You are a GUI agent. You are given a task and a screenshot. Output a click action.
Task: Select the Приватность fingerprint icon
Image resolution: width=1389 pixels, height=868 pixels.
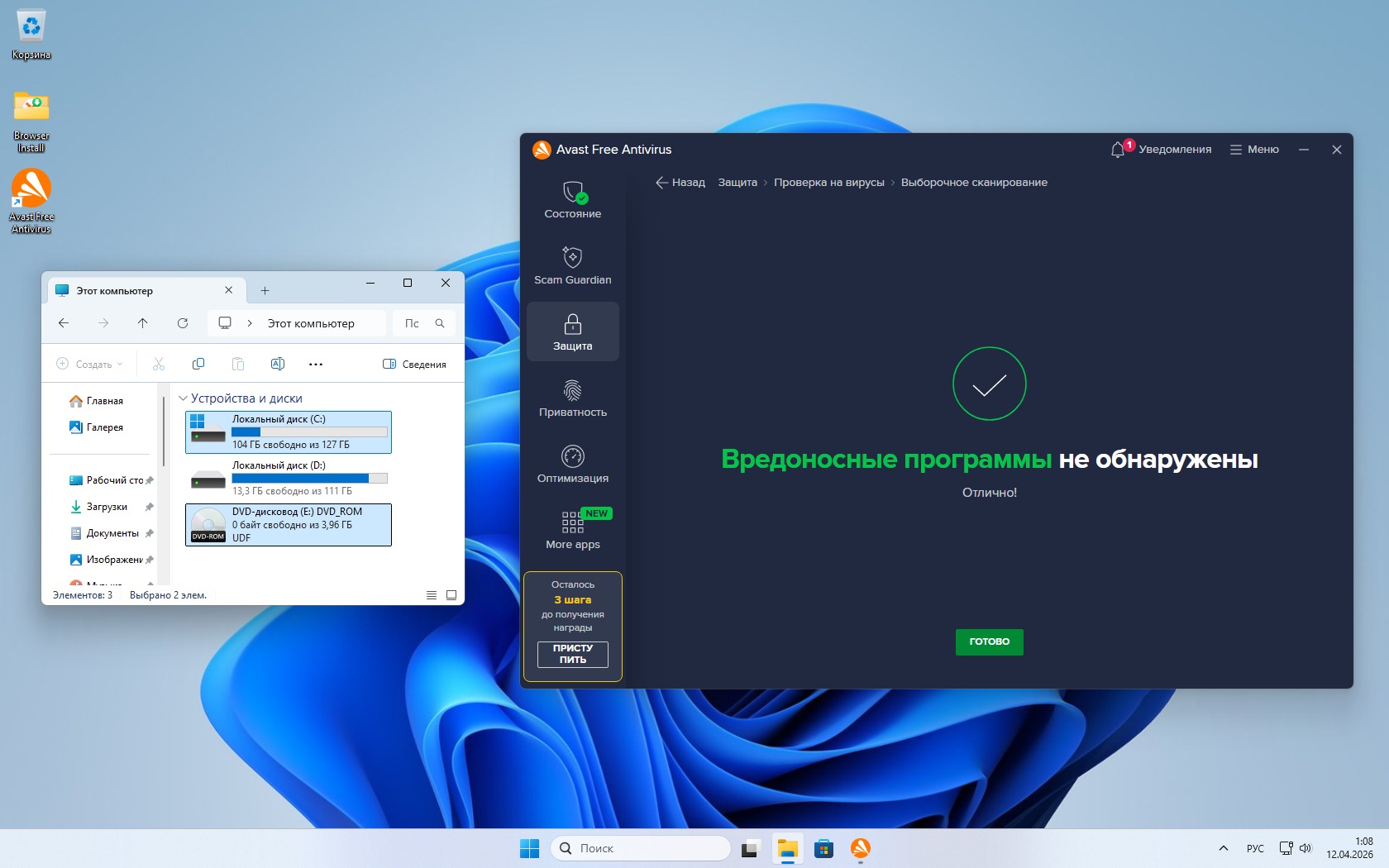click(x=572, y=389)
